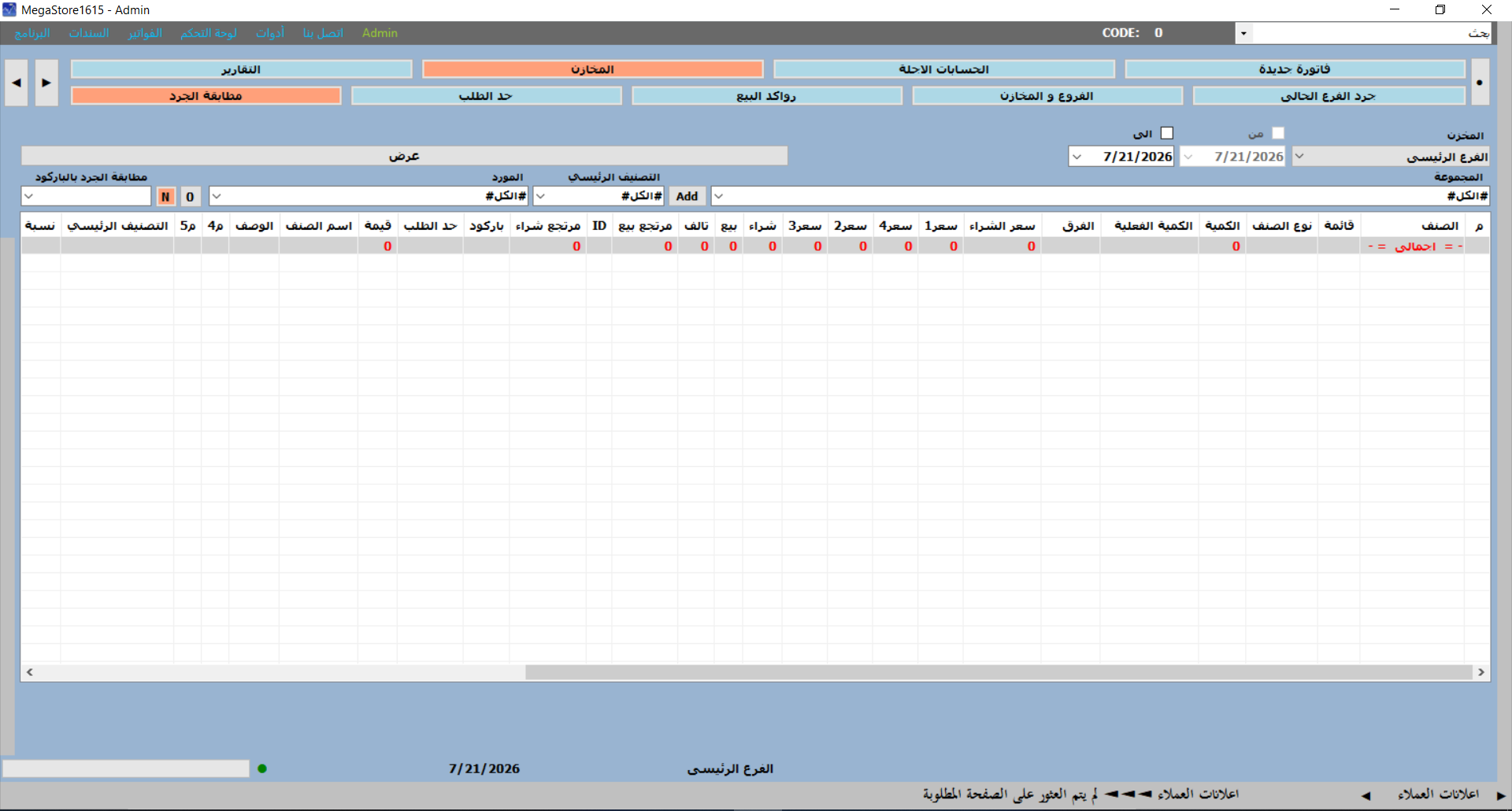
Task: Click the Add button
Action: pyautogui.click(x=687, y=196)
